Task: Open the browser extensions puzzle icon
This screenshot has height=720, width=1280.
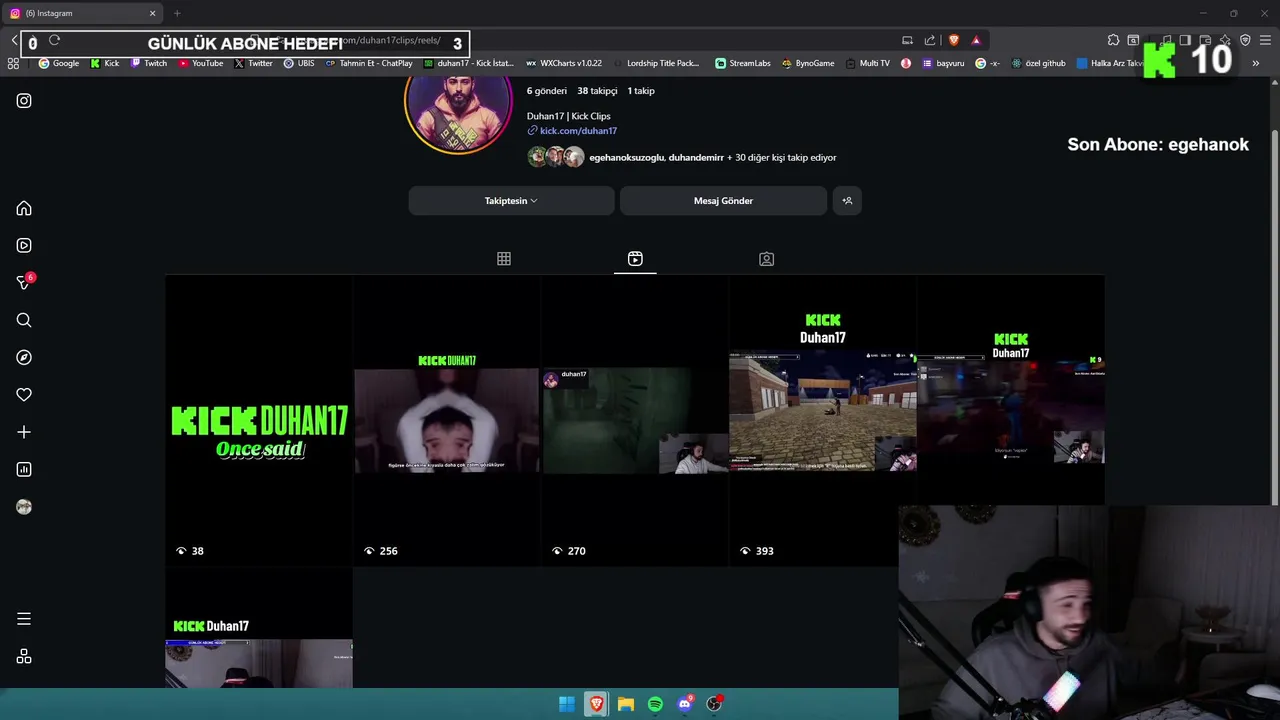Action: (1113, 41)
